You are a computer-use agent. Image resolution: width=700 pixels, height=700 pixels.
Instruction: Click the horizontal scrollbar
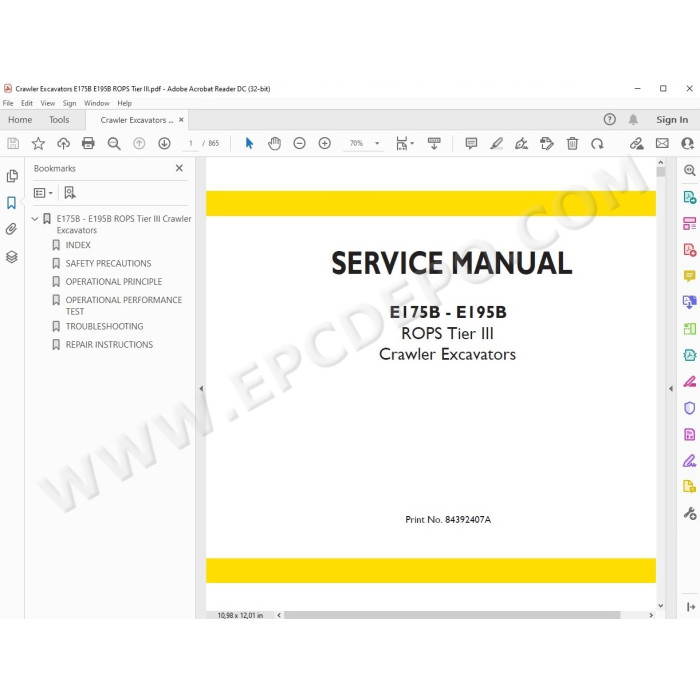[452, 615]
